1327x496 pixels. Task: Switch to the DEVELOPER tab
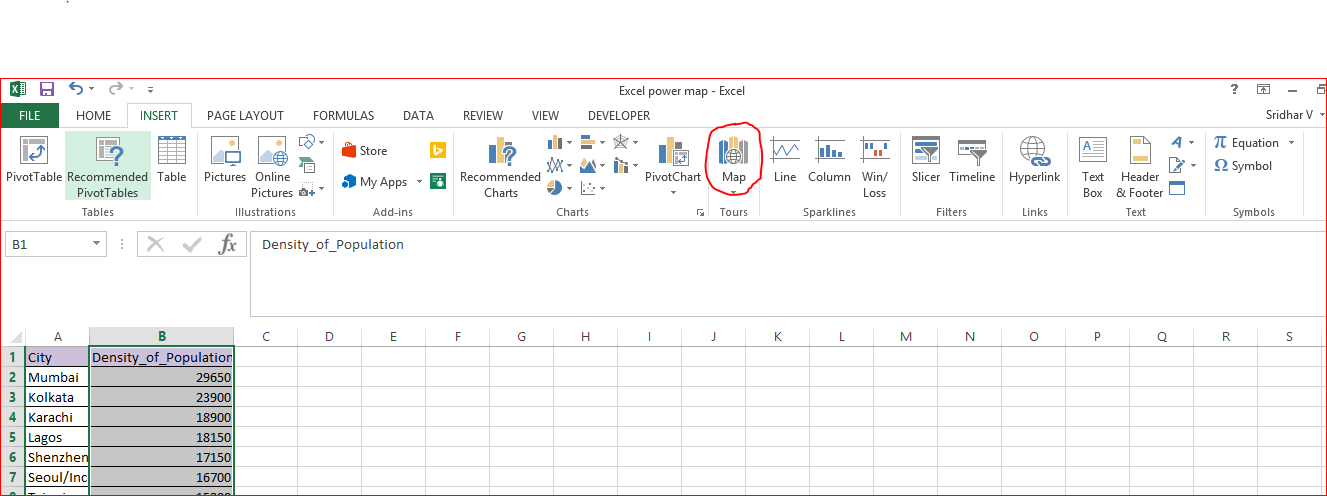click(x=619, y=116)
